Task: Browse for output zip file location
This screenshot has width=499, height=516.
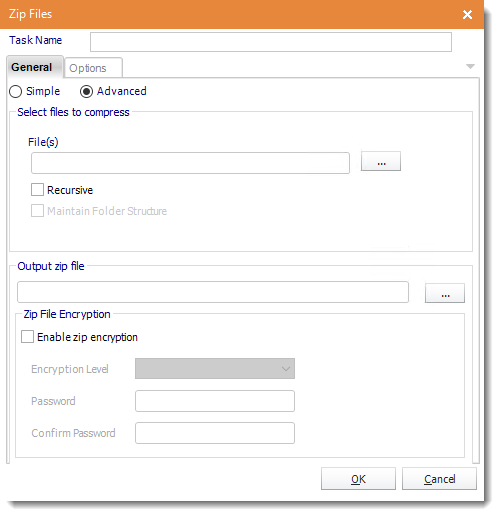Action: click(445, 293)
